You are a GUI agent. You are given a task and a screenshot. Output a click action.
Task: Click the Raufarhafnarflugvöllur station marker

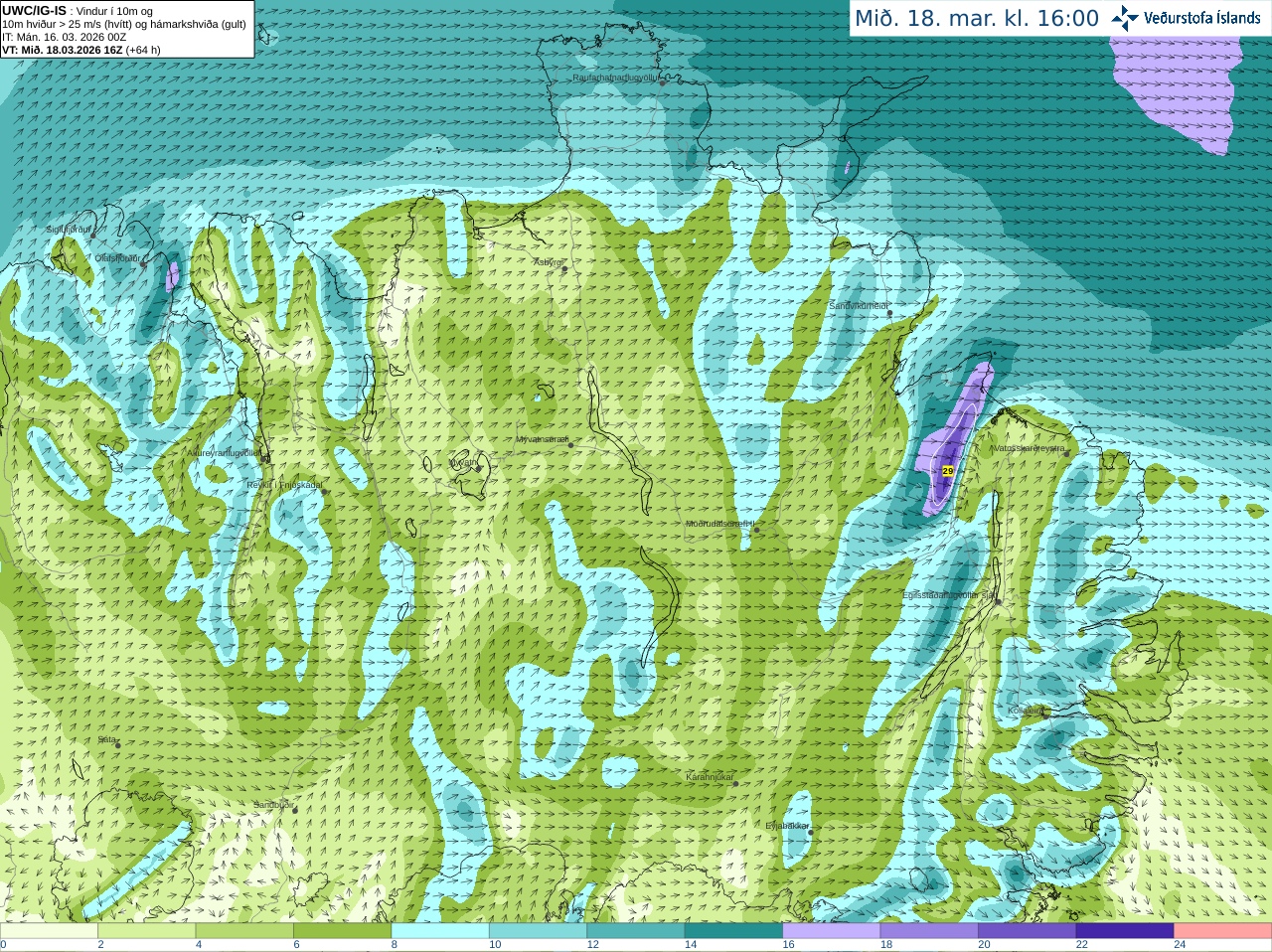[663, 82]
